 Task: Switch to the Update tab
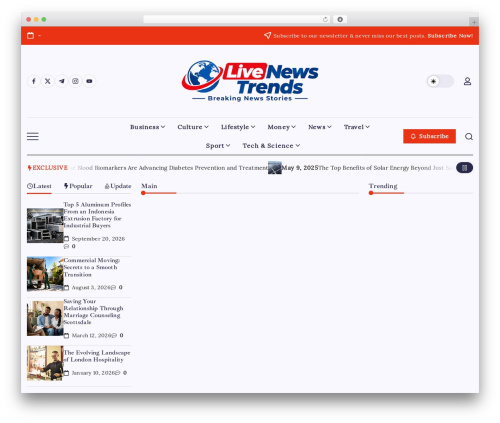[x=118, y=186]
